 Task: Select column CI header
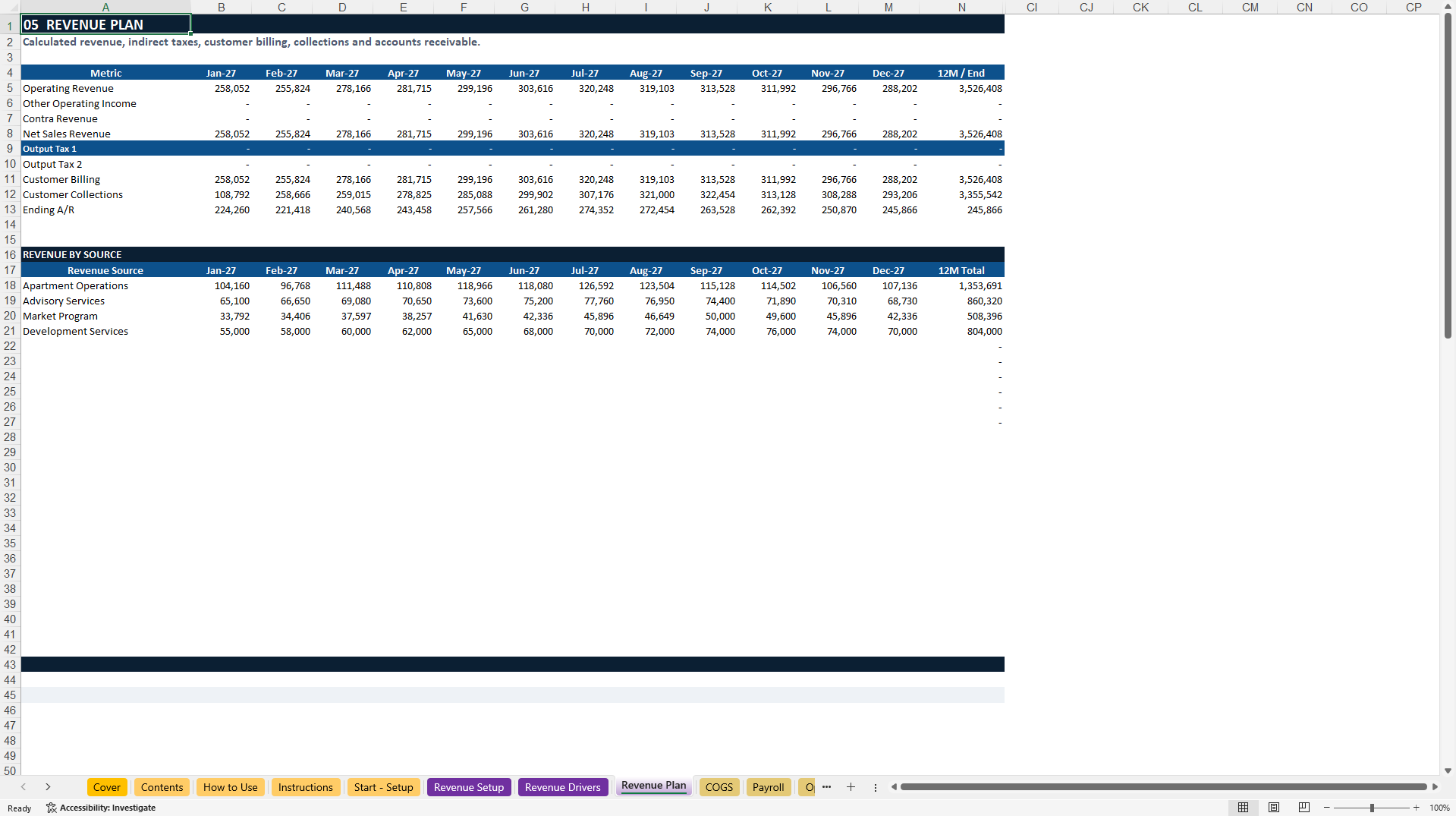[x=1032, y=7]
